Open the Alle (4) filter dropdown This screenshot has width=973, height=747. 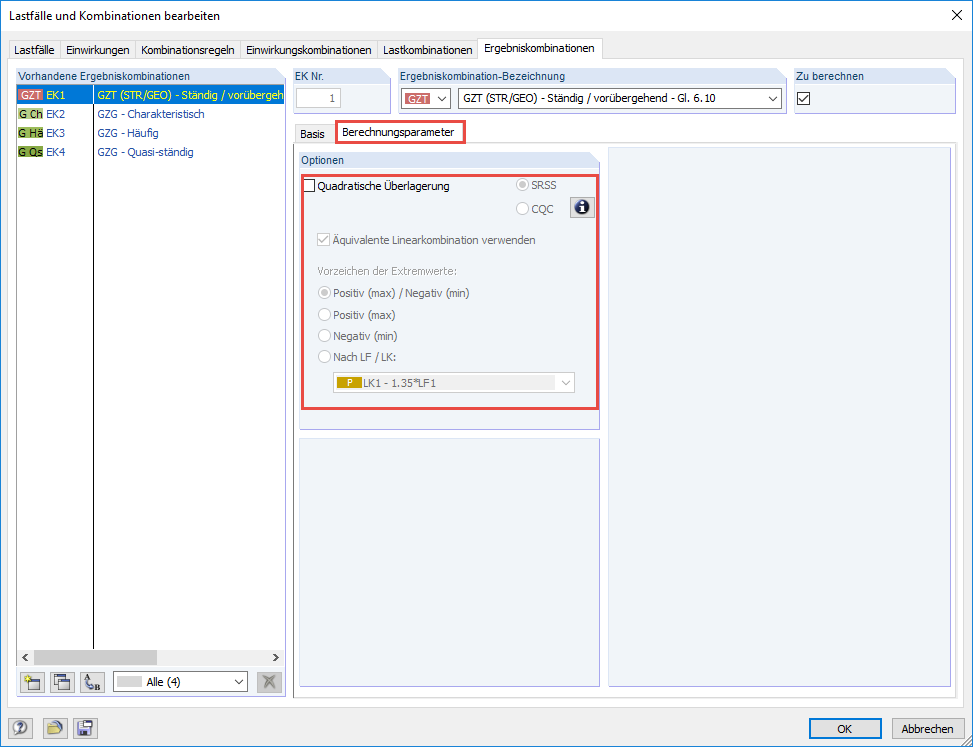point(181,682)
